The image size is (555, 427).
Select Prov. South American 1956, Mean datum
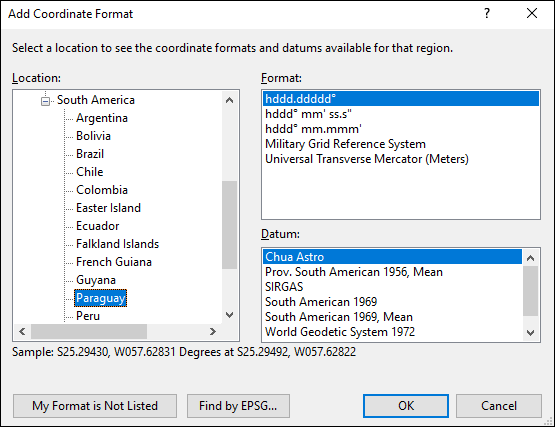tap(392, 272)
